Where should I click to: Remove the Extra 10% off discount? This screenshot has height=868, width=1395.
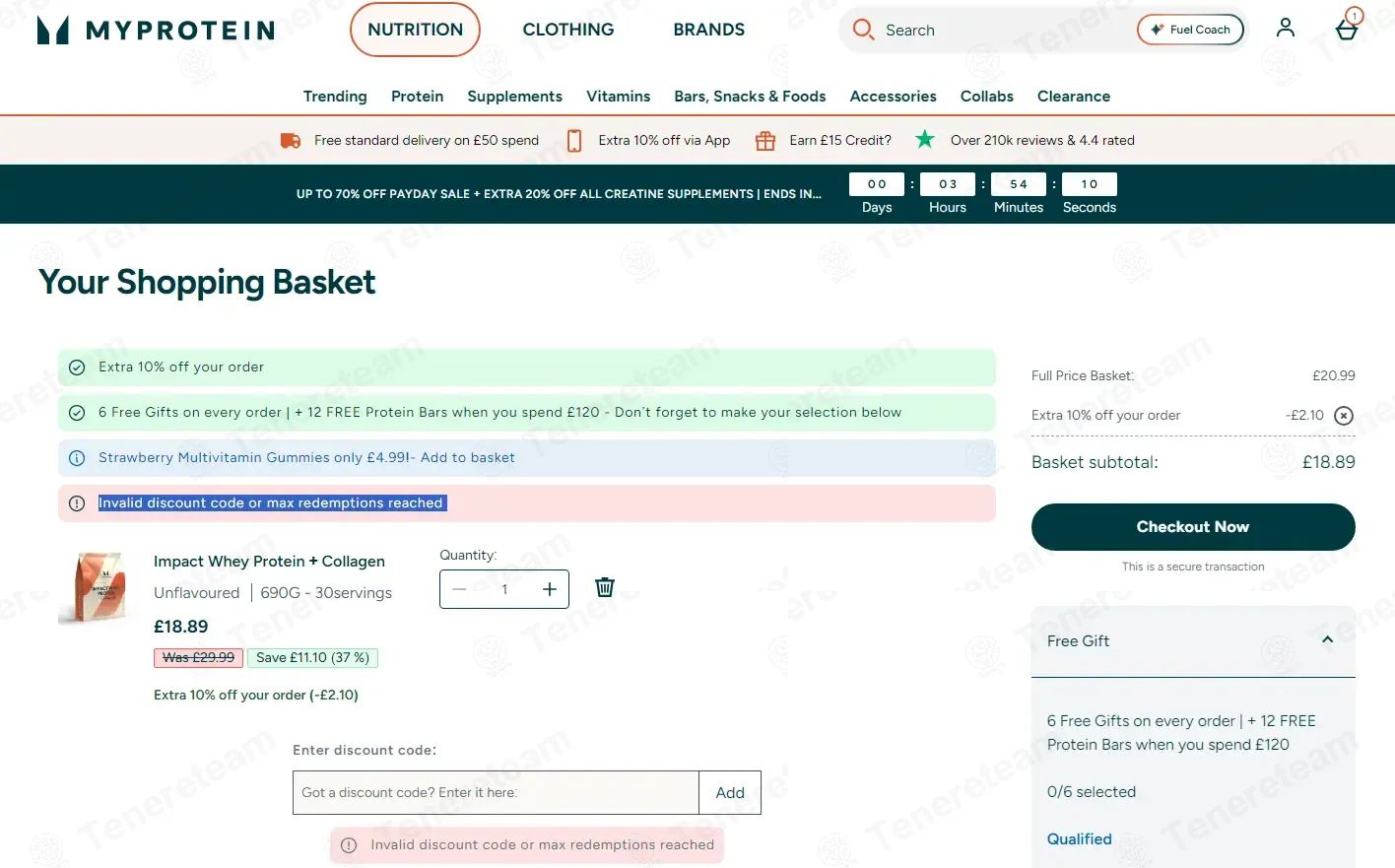click(1343, 416)
